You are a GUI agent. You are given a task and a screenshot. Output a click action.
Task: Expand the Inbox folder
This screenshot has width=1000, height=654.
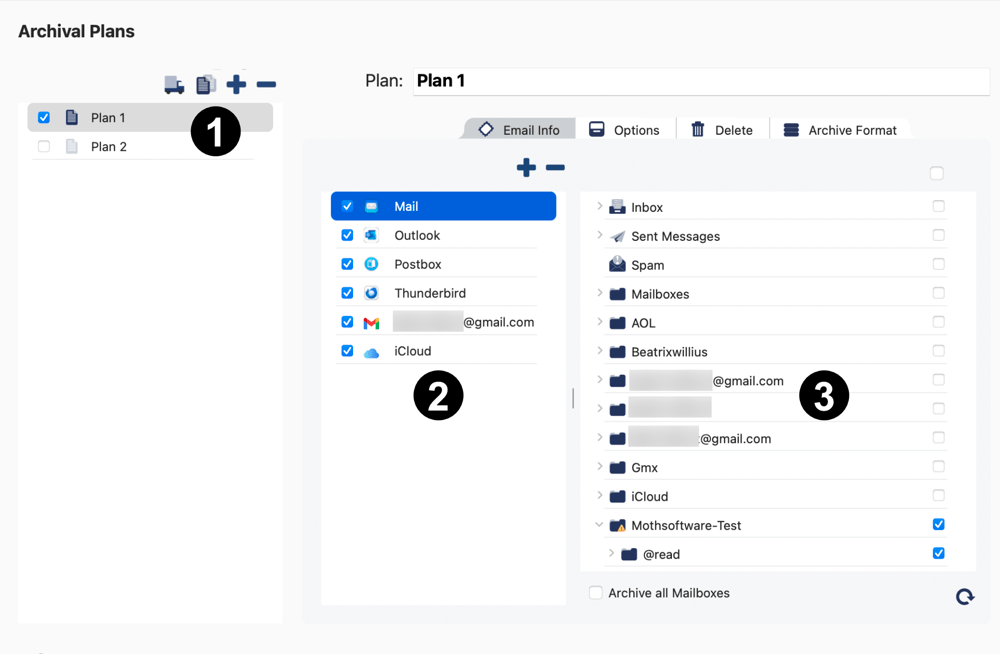tap(600, 207)
